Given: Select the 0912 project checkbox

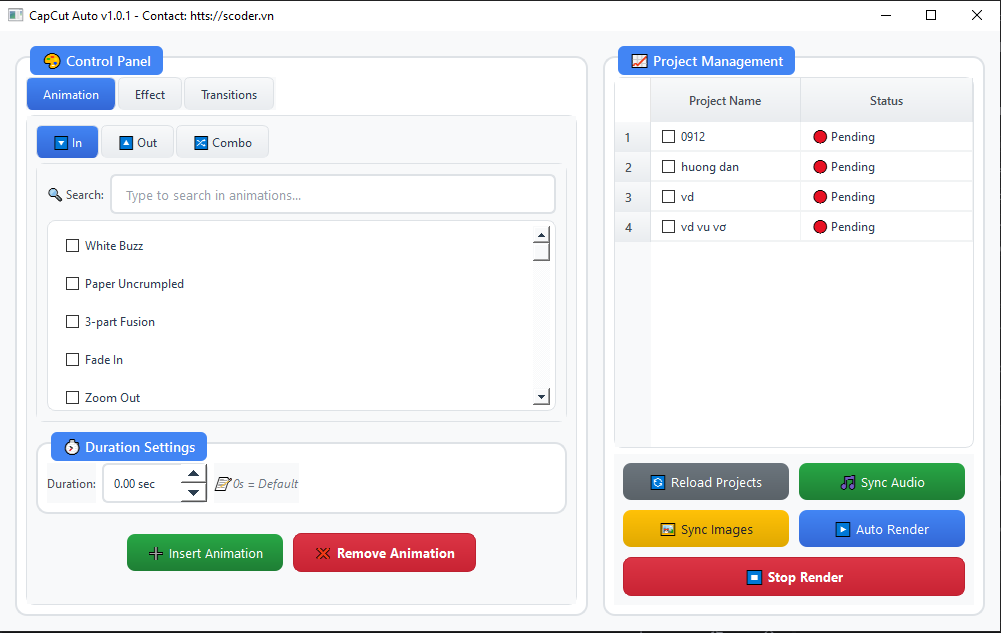Looking at the screenshot, I should click(668, 137).
